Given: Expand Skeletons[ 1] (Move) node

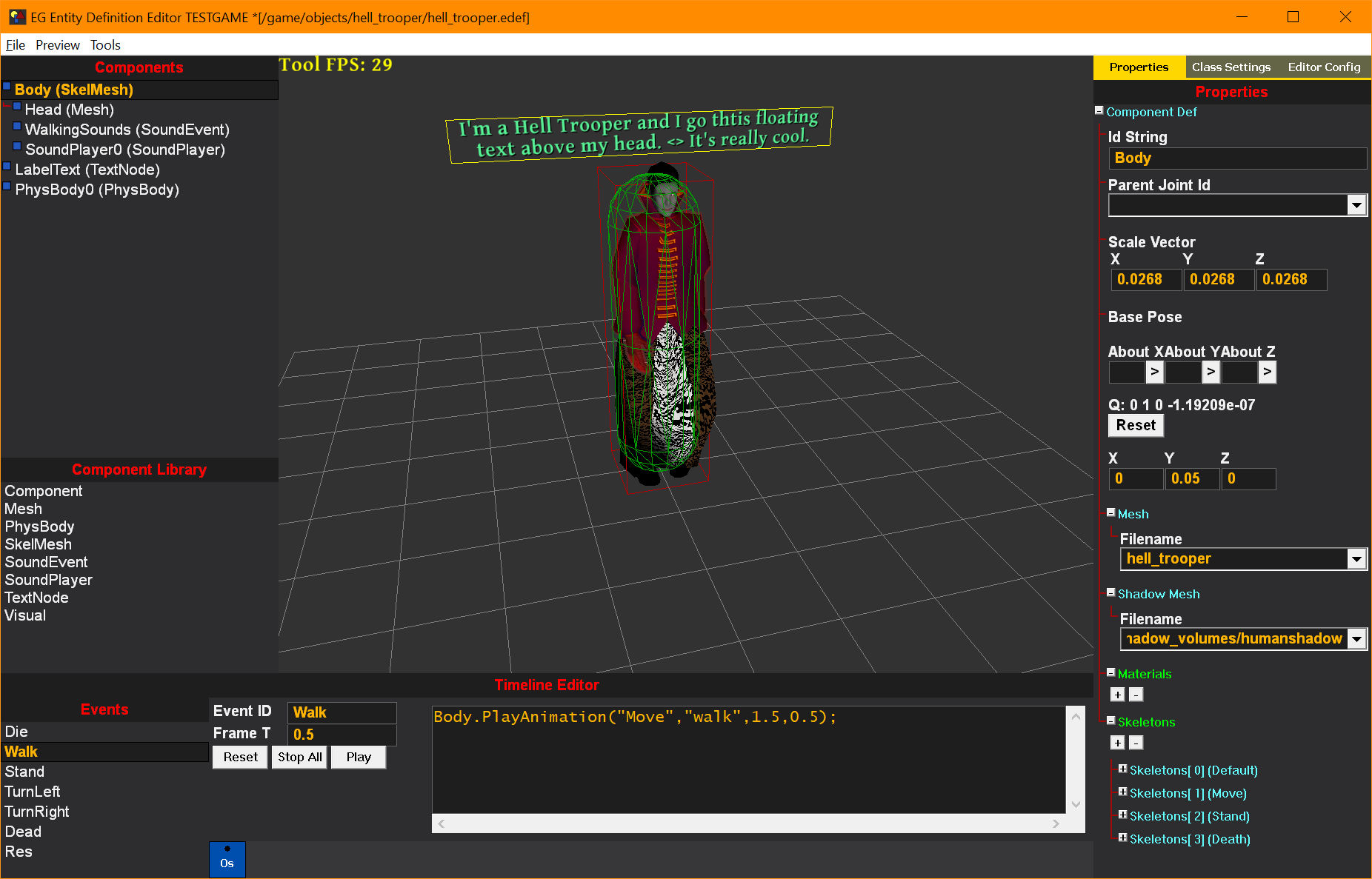Looking at the screenshot, I should tap(1122, 792).
